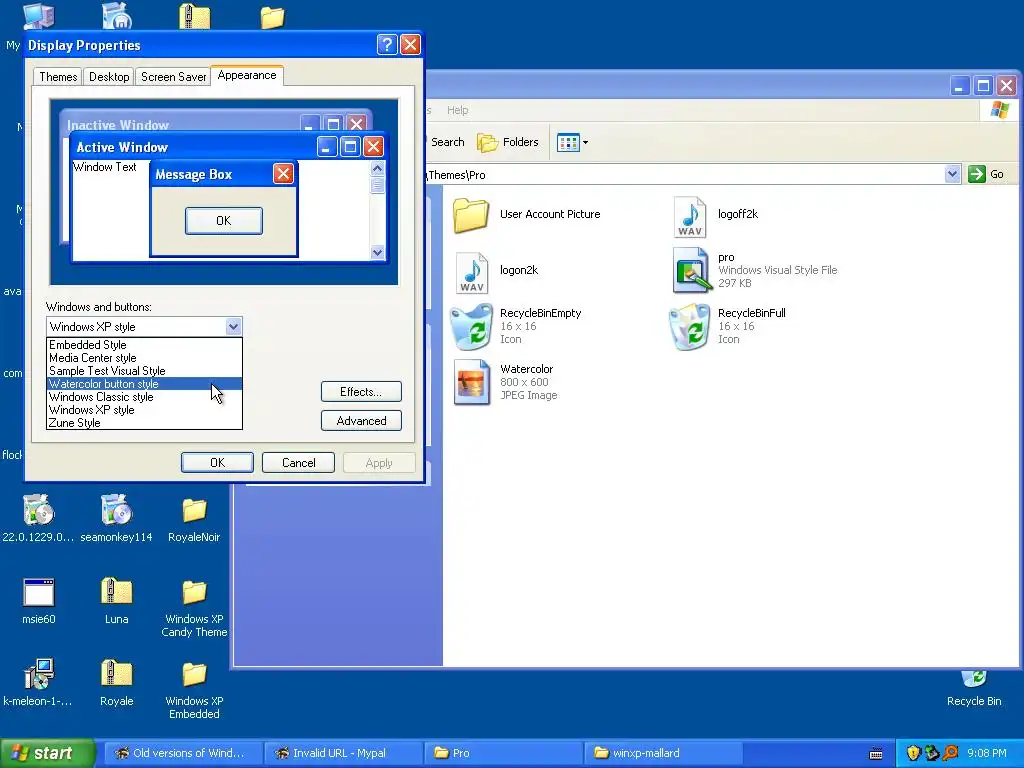Image resolution: width=1024 pixels, height=768 pixels.
Task: Click the preview Message Box OK button
Action: pyautogui.click(x=223, y=221)
